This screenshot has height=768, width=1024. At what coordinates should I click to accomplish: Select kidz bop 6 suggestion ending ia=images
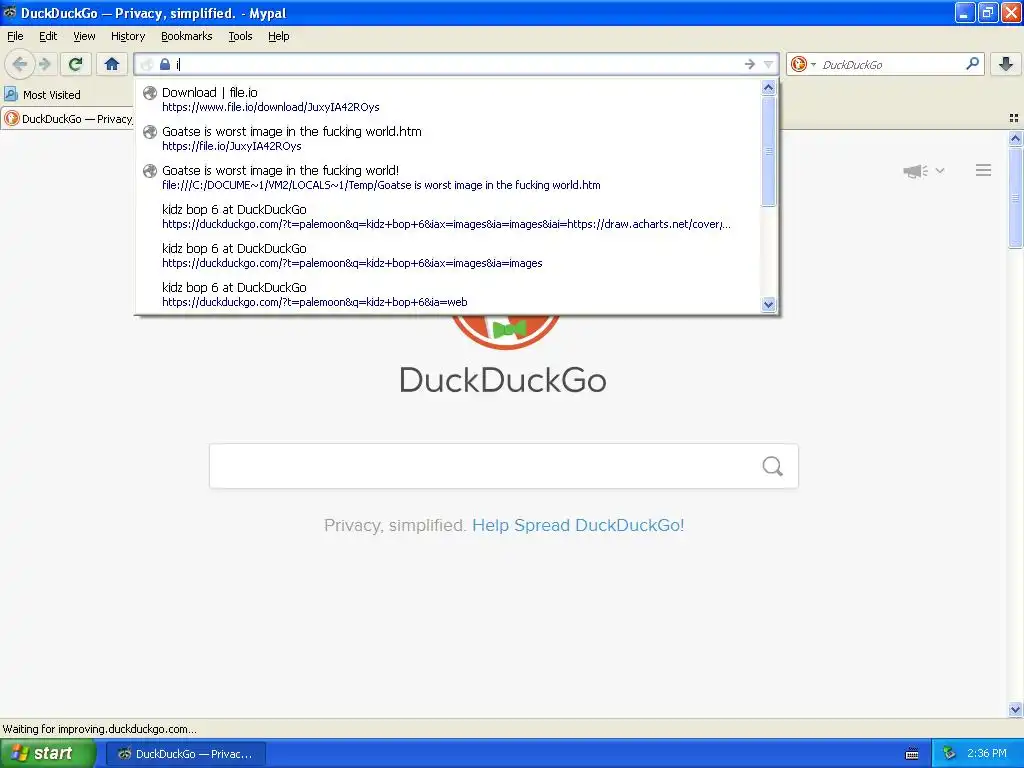point(448,255)
